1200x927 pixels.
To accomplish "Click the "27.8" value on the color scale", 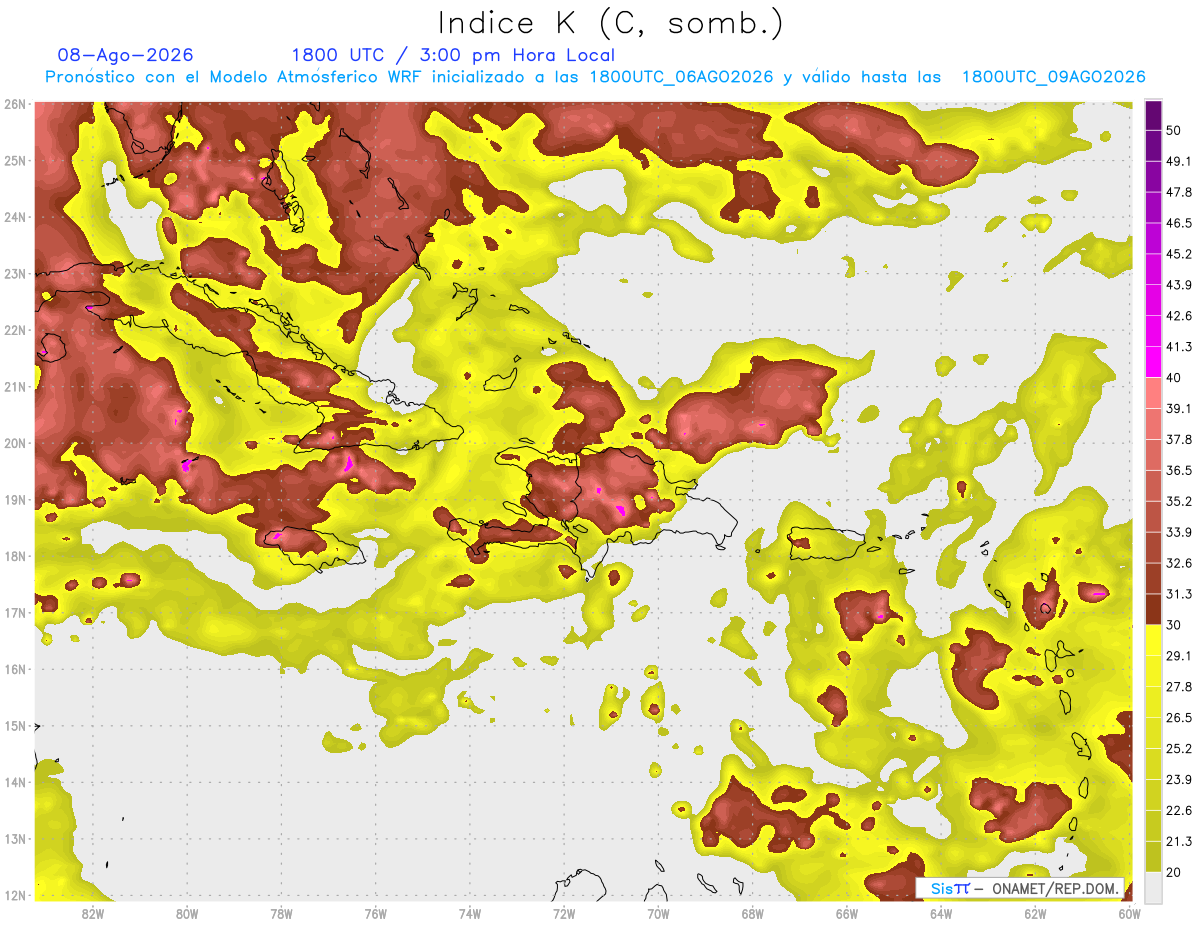I will point(1180,686).
